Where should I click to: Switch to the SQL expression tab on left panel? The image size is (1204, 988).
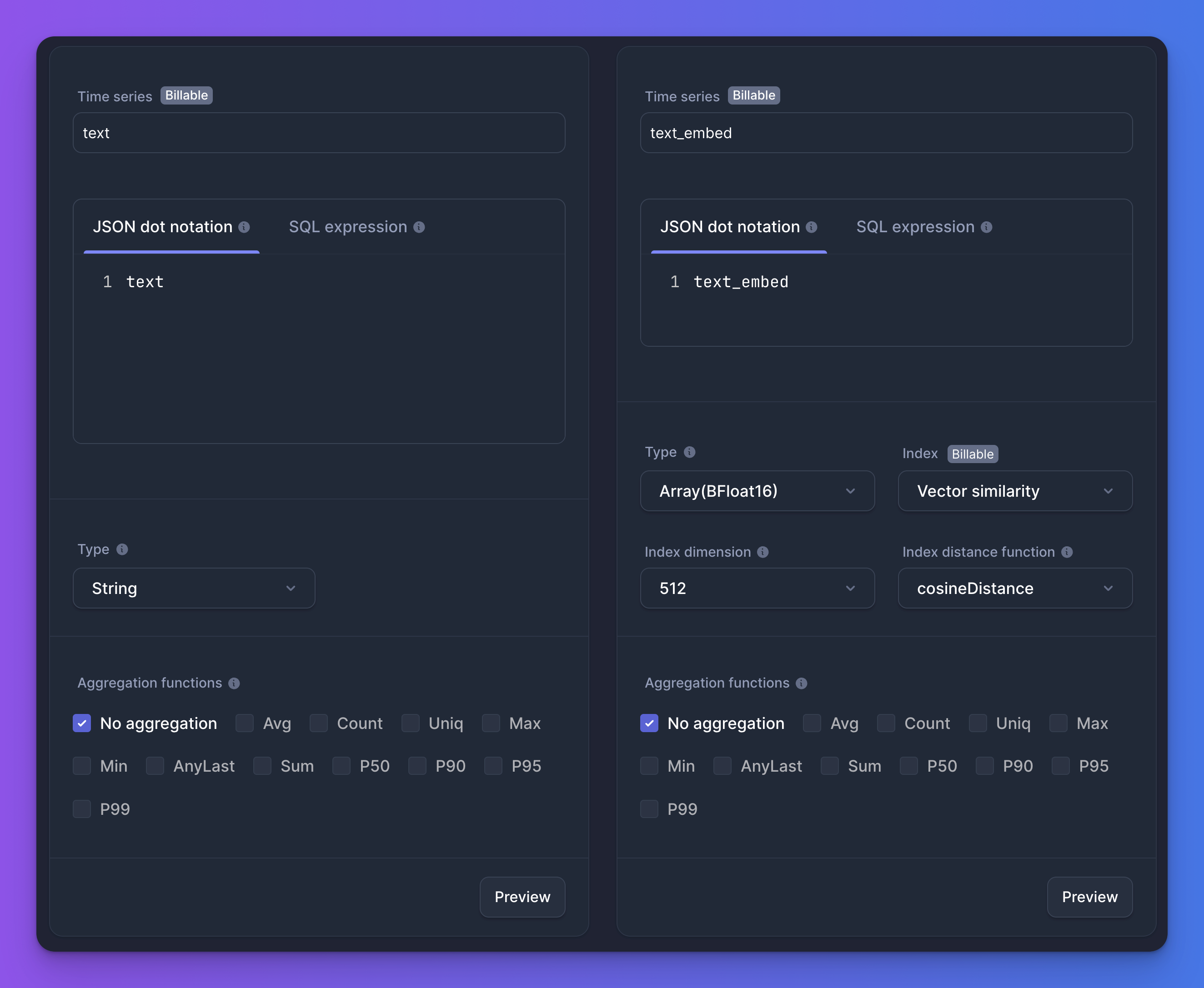(348, 226)
